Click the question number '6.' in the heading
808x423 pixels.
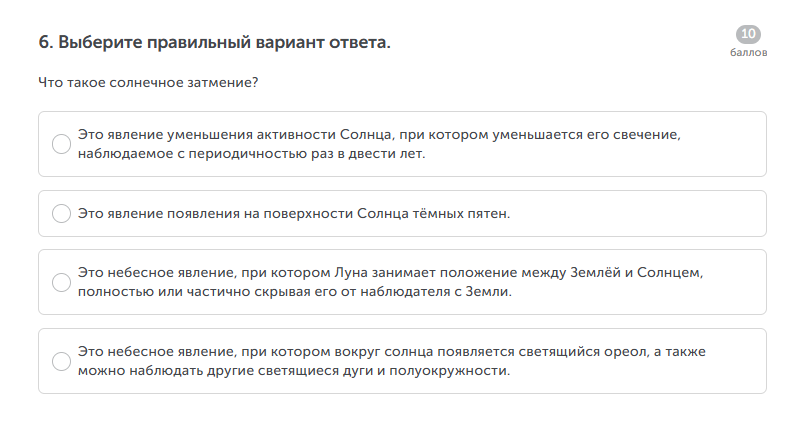(45, 43)
